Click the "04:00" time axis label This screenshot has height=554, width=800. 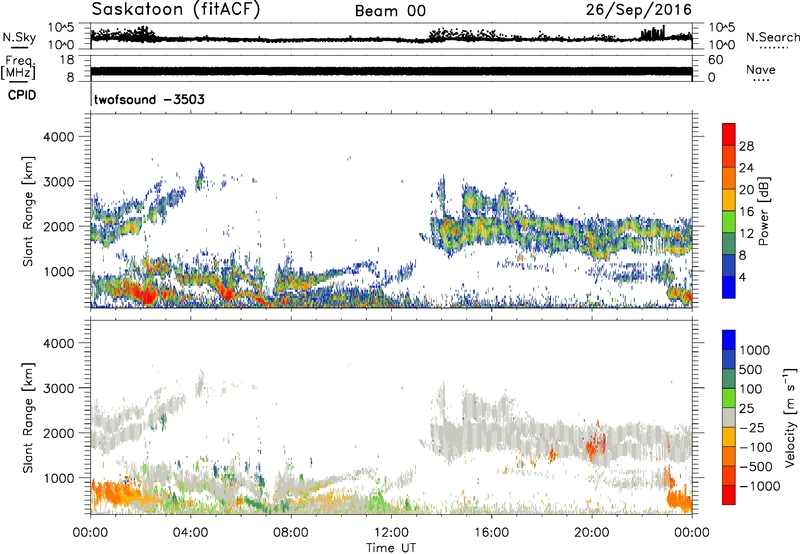[190, 533]
